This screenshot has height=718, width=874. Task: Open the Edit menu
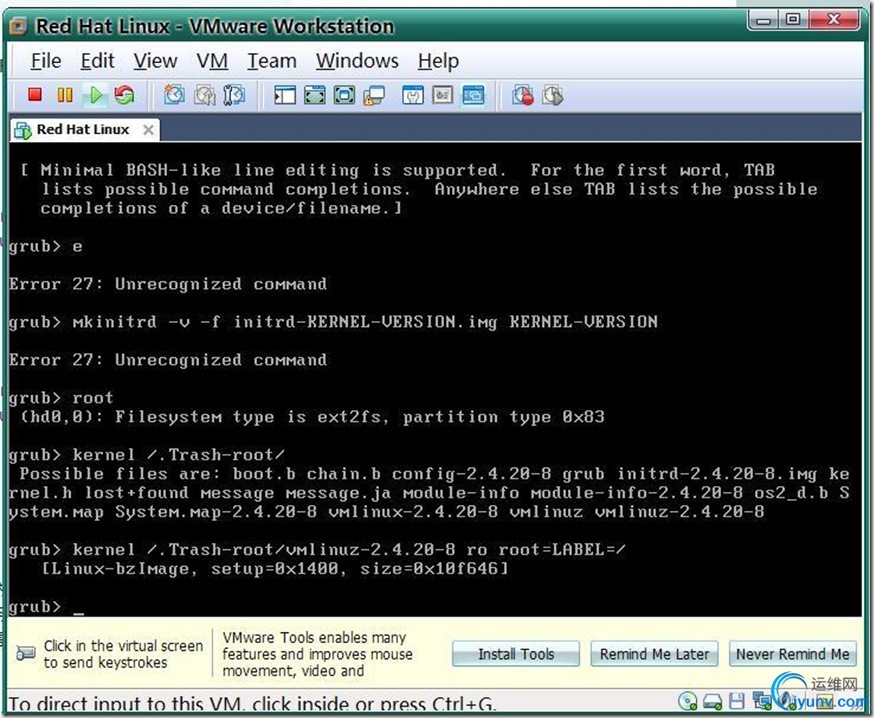(98, 60)
